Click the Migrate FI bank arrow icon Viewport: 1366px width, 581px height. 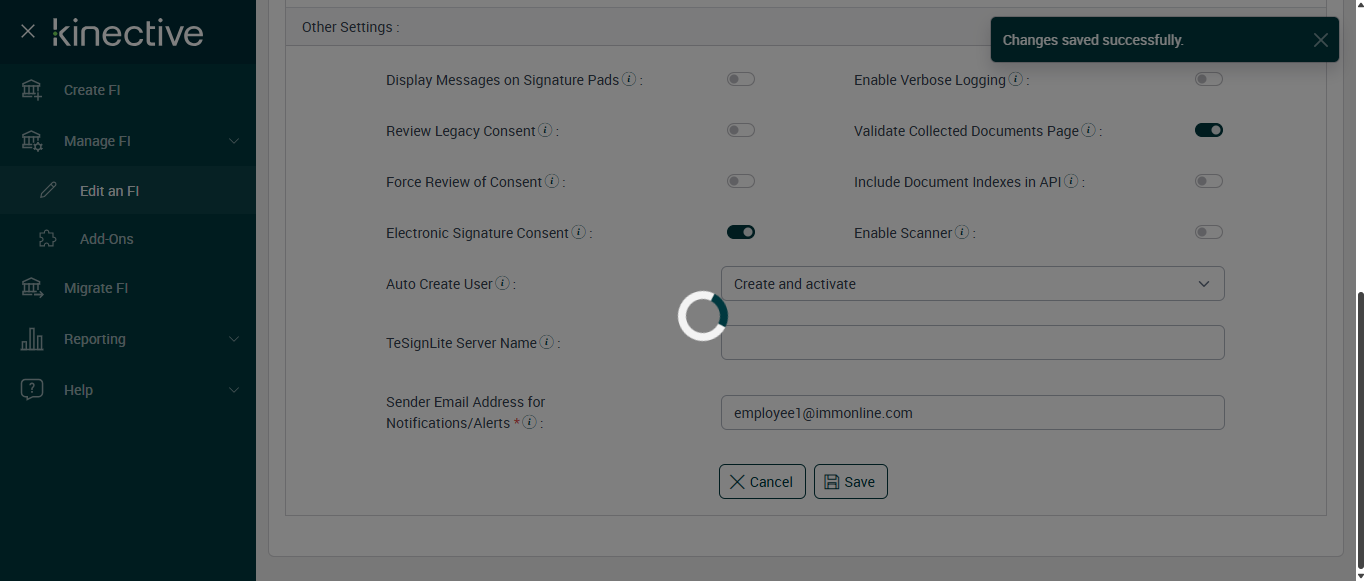pyautogui.click(x=32, y=288)
